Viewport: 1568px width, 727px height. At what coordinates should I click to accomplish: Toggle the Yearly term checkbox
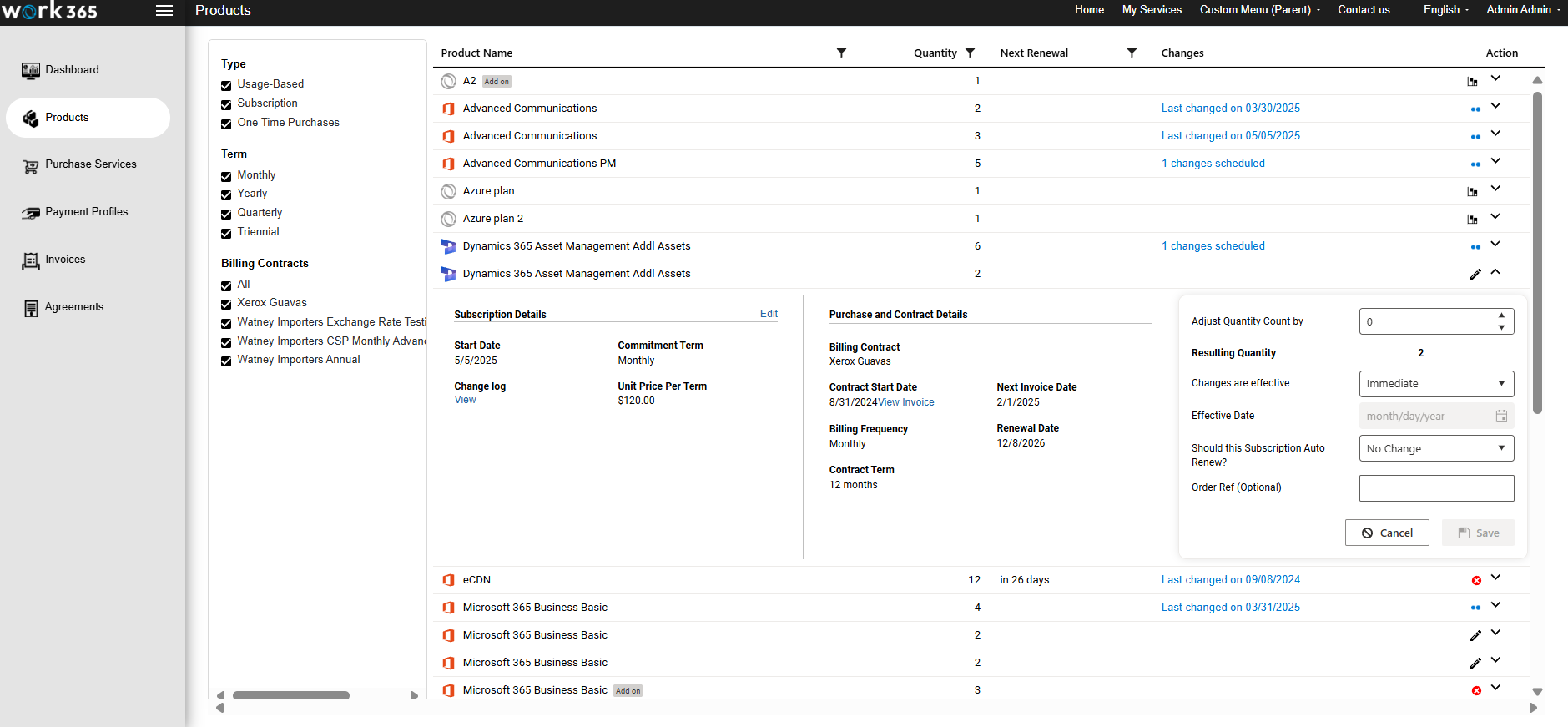click(226, 194)
